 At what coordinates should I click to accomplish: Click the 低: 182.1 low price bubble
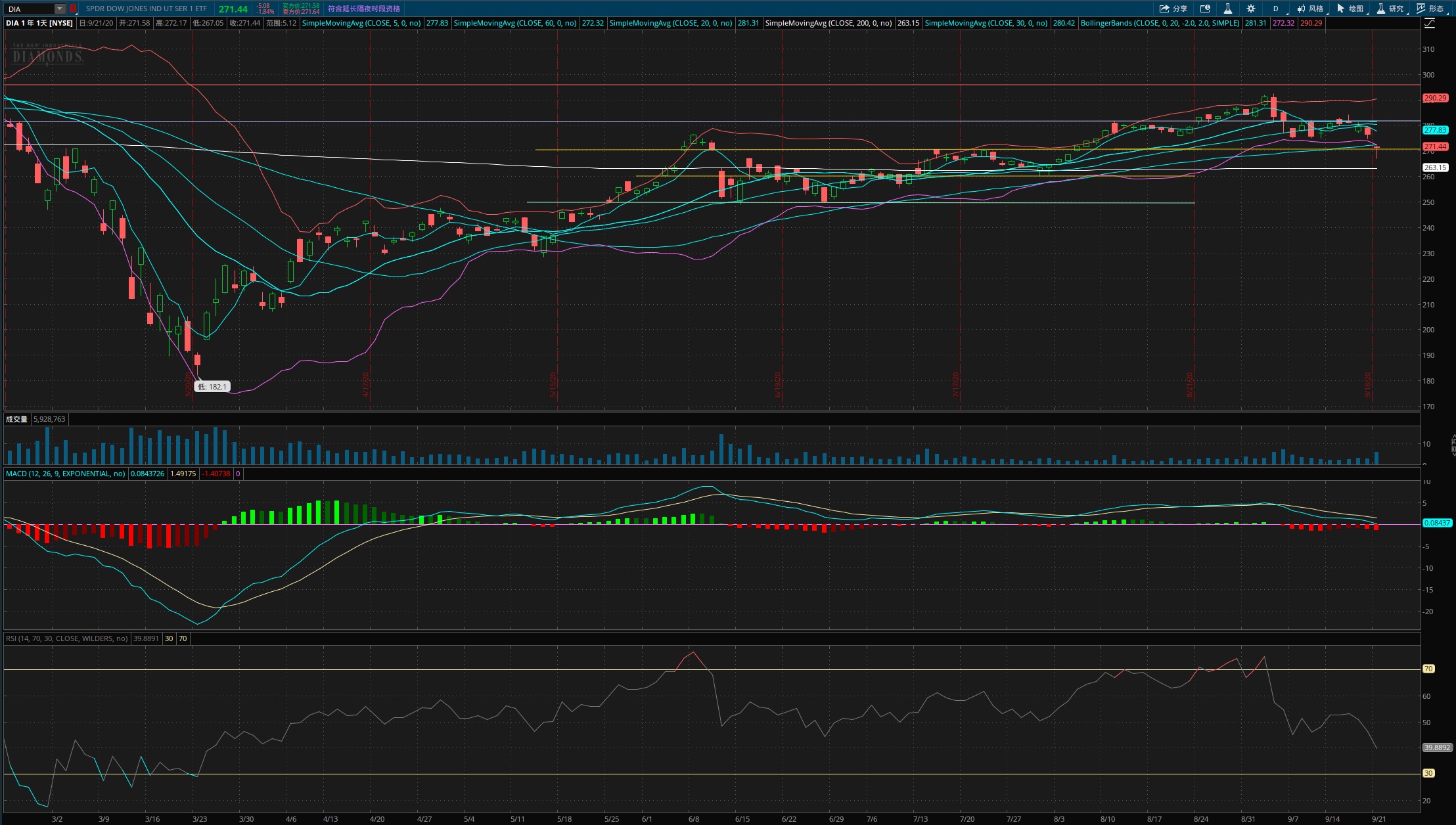coord(212,387)
